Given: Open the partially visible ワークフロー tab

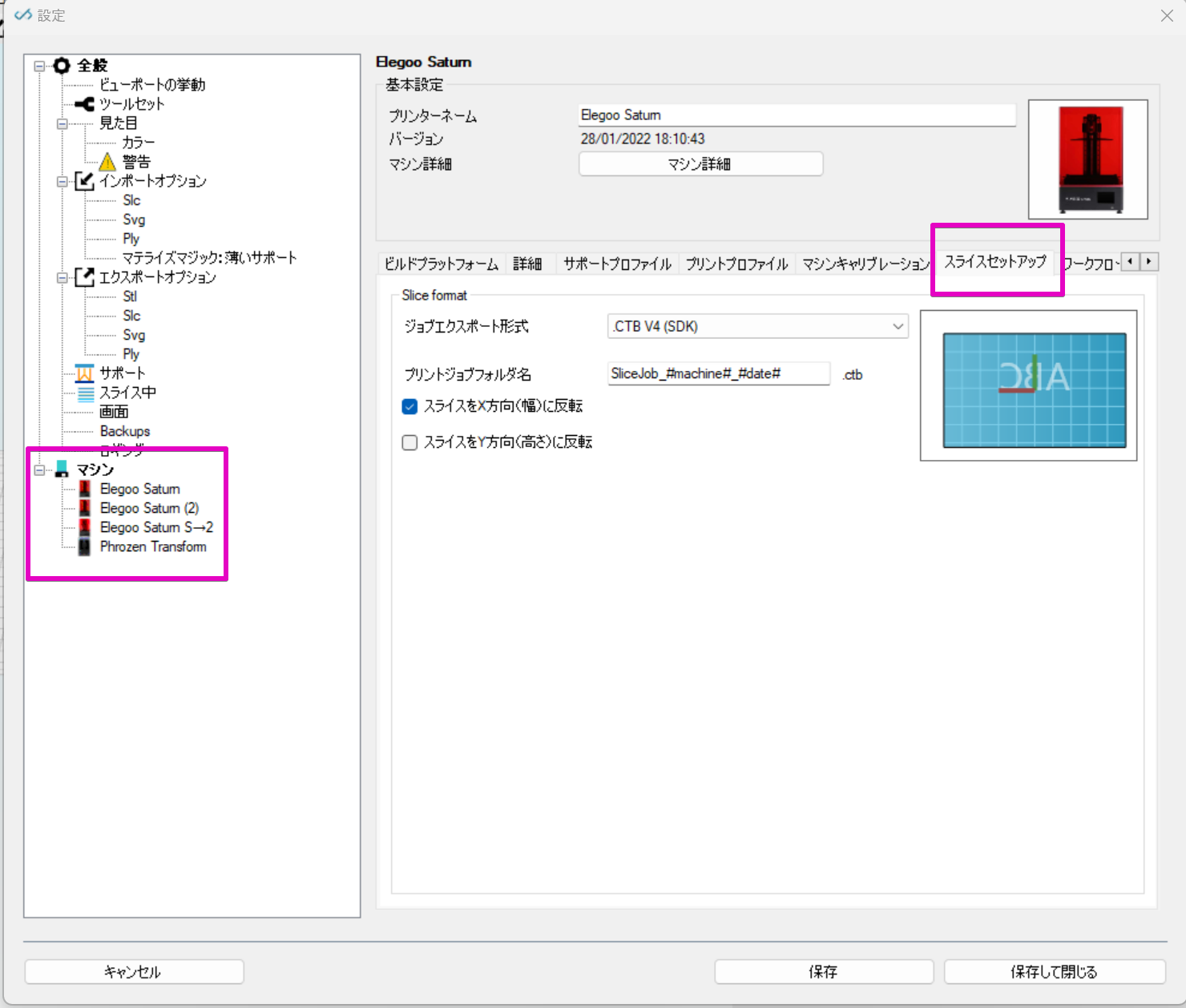Looking at the screenshot, I should [1090, 264].
